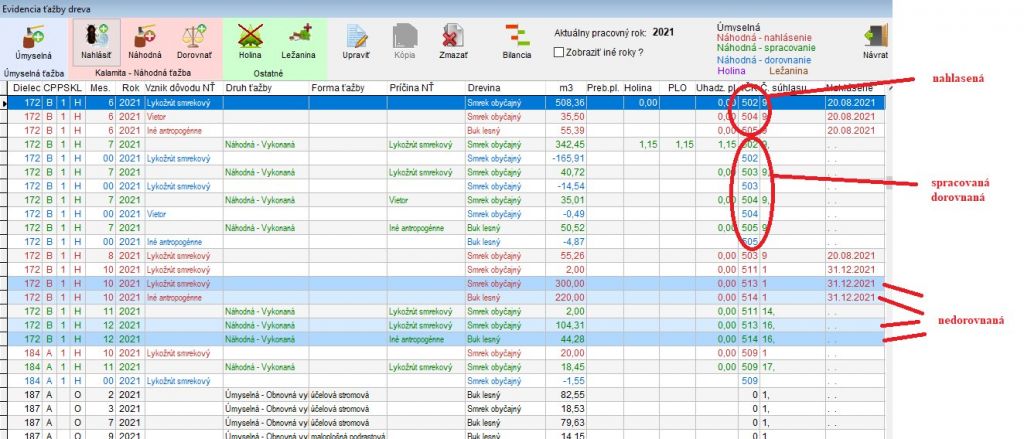Click the m3 column header
1024x439 pixels.
566,88
